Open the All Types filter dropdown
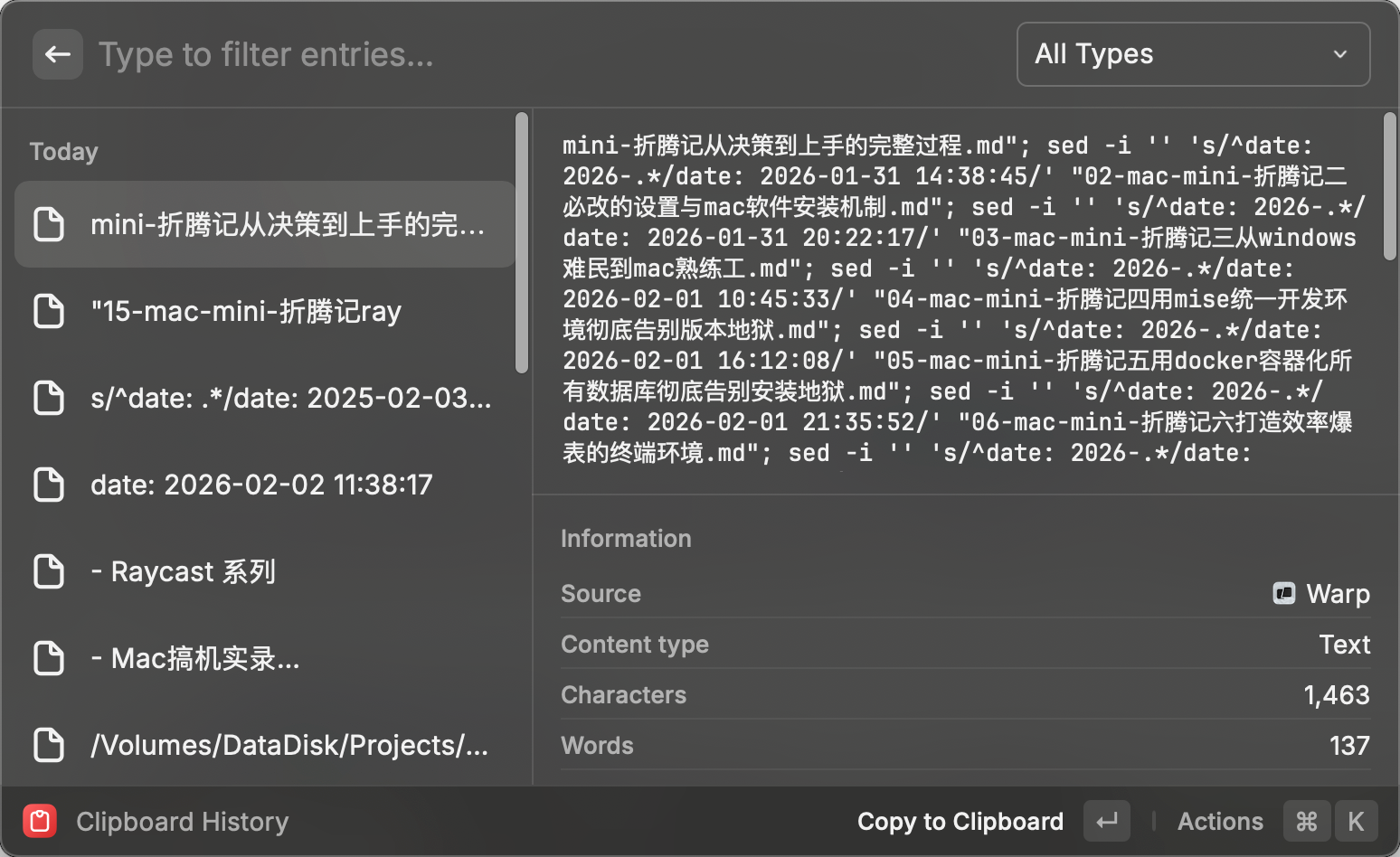 (1192, 54)
